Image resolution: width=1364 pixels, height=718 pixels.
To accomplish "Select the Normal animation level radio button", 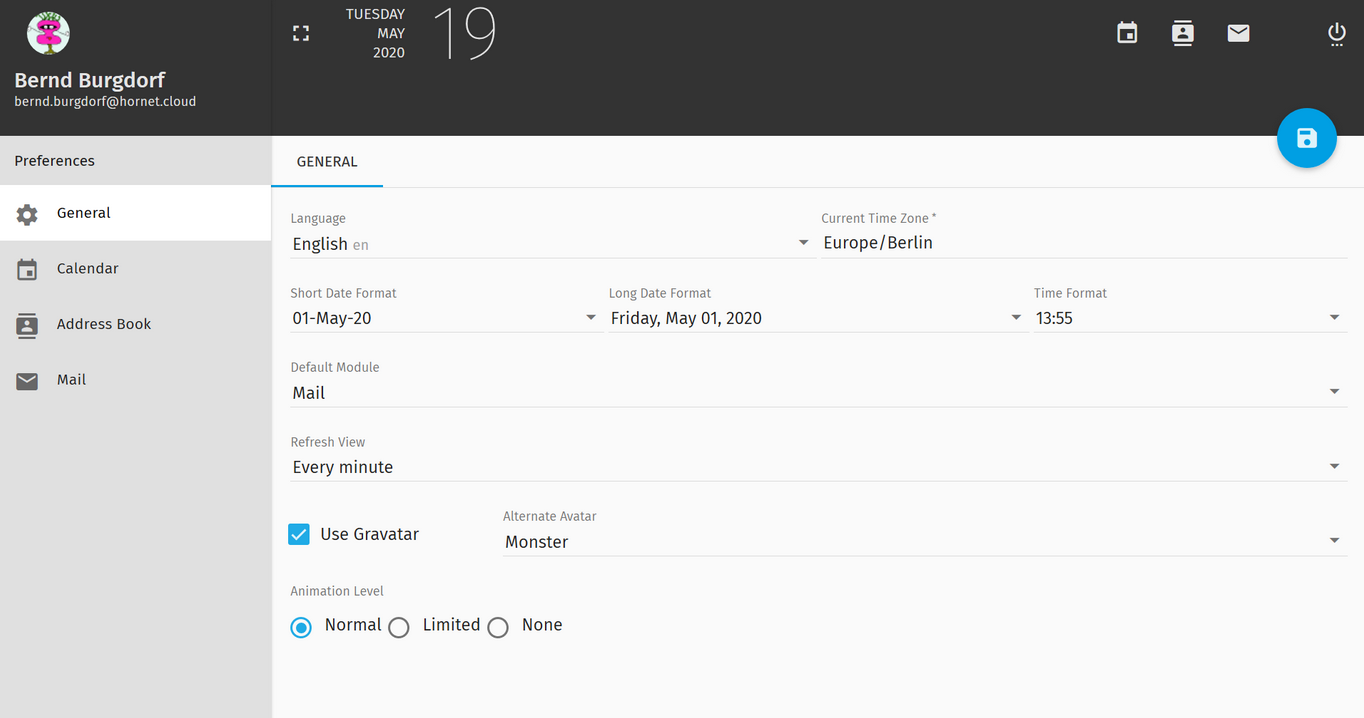I will [x=301, y=627].
